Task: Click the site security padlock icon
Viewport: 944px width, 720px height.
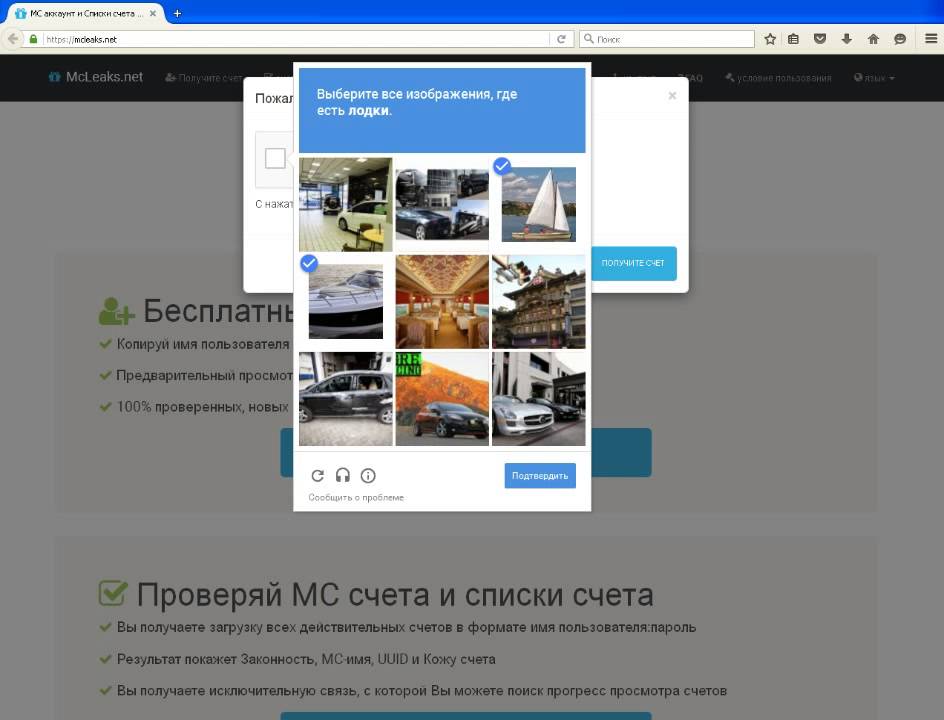Action: 34,39
